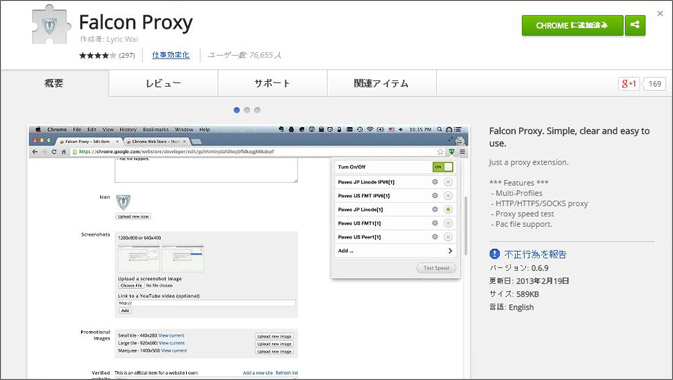
Task: Click the first screenshot thumbnail
Action: coord(139,258)
